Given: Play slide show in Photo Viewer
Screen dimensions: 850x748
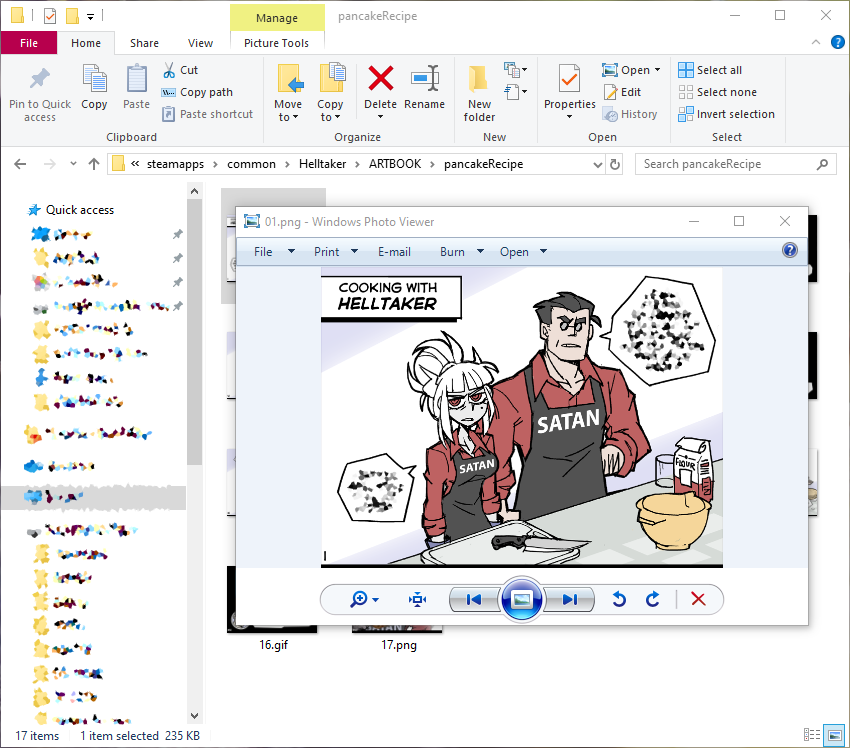Looking at the screenshot, I should tap(521, 599).
